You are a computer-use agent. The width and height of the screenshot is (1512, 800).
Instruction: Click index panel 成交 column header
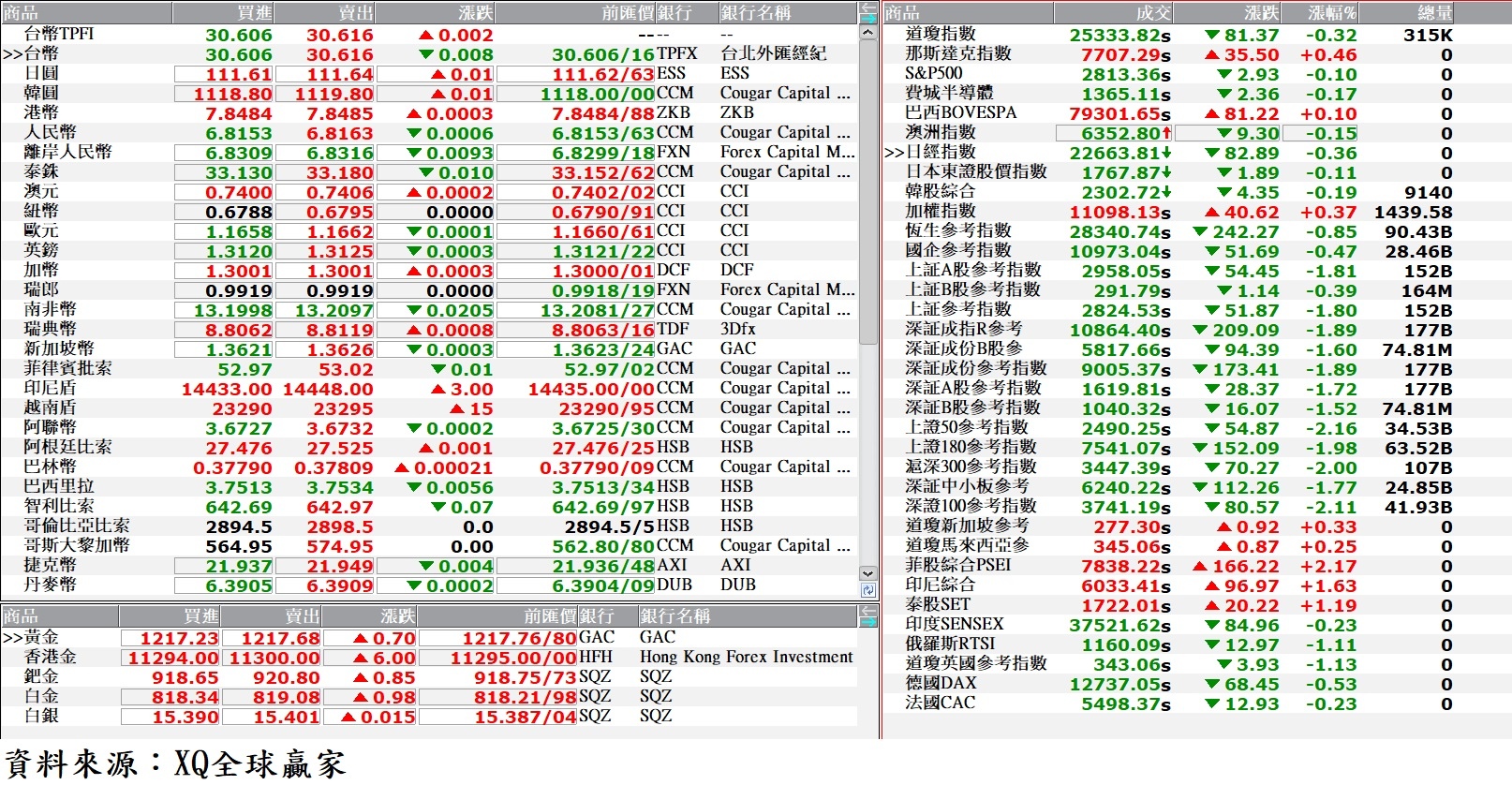[x=1113, y=13]
